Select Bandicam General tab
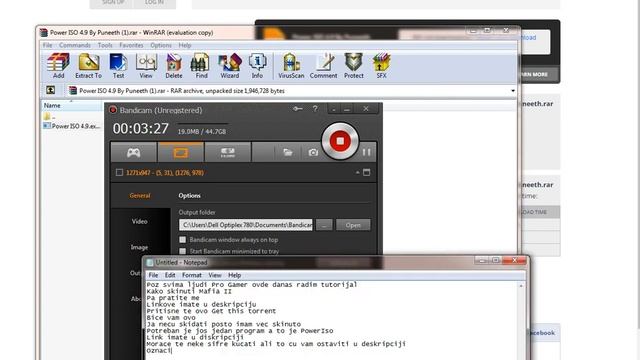 click(x=140, y=196)
